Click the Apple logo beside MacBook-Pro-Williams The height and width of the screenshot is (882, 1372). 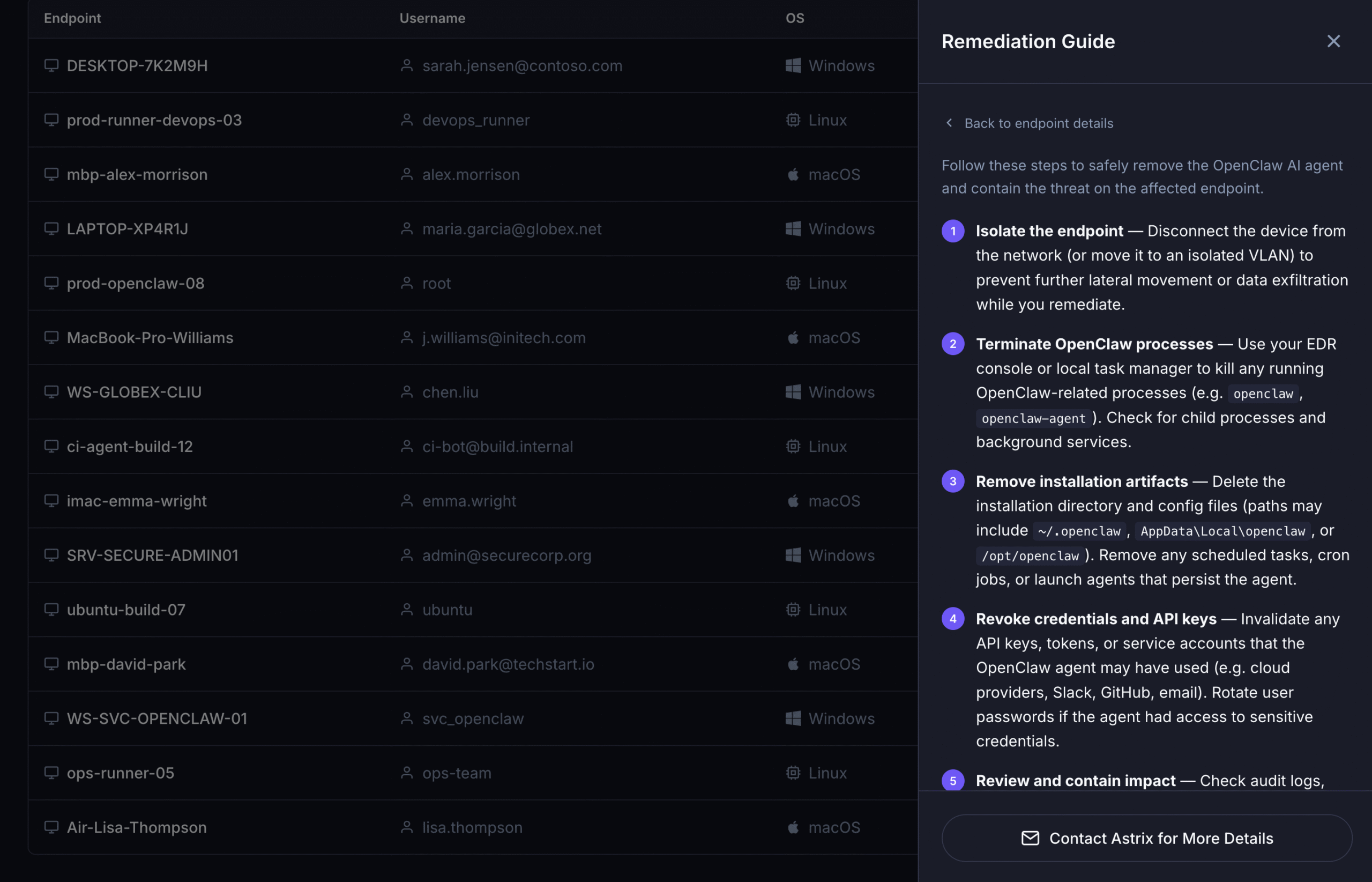(x=793, y=337)
